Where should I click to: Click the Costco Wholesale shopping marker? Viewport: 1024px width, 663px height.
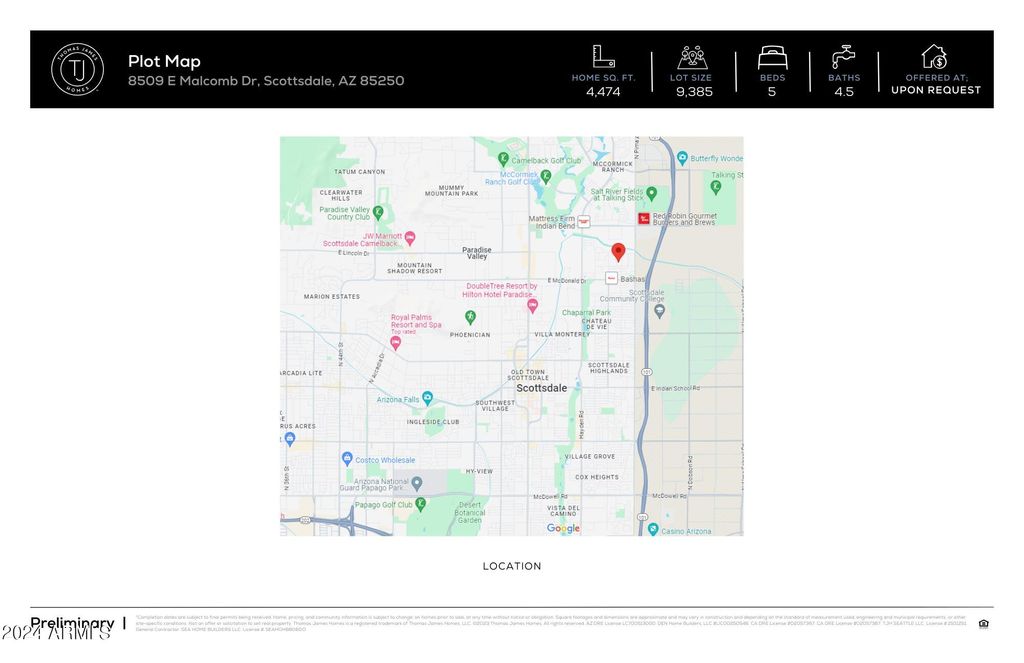347,459
